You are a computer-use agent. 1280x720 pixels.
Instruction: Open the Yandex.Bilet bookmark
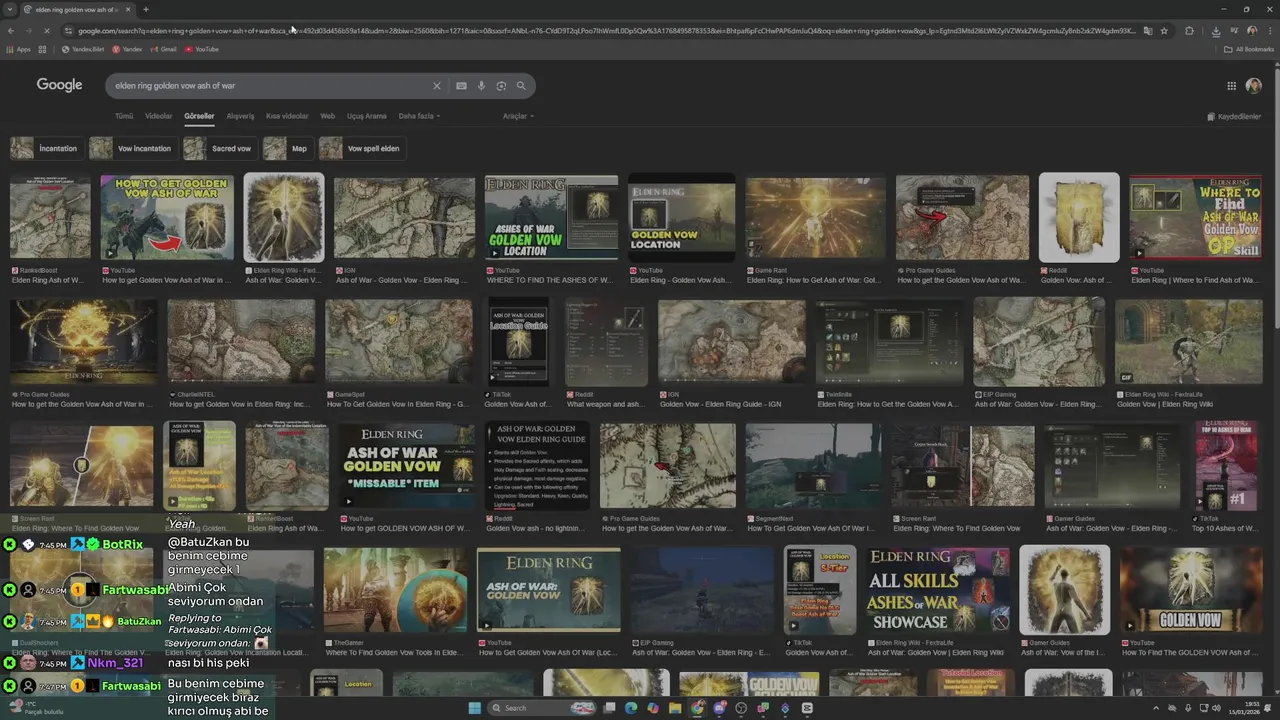pyautogui.click(x=83, y=49)
